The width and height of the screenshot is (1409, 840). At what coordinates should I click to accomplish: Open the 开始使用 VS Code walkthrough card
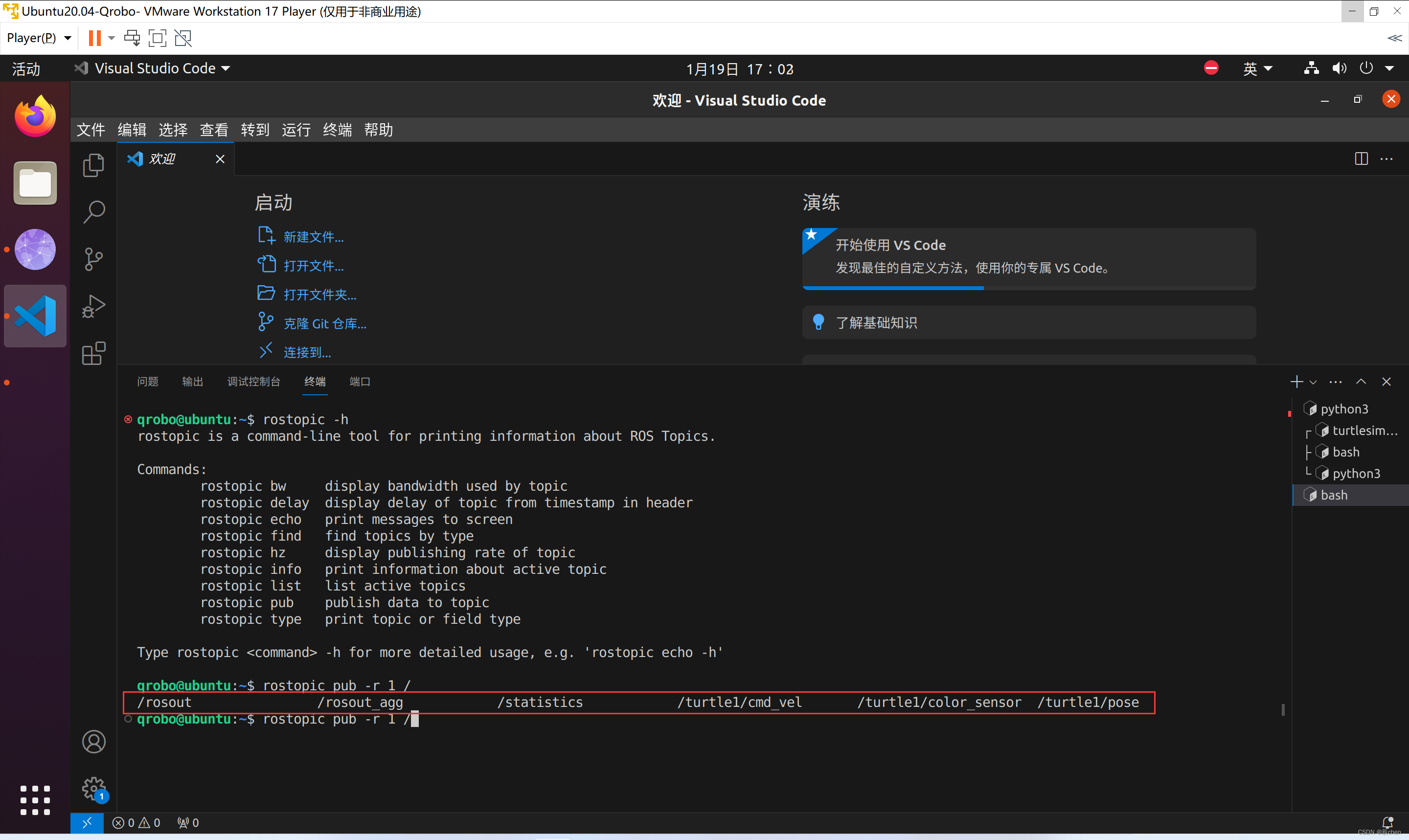1029,259
